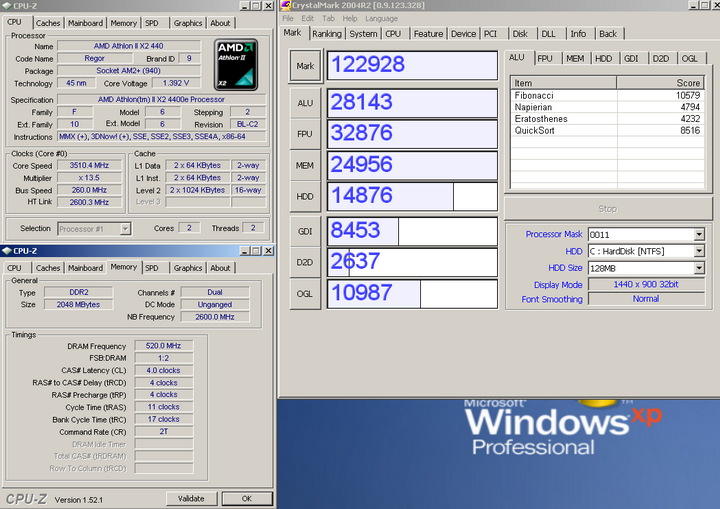Select the D2D score detail tab
The image size is (720, 509).
(x=660, y=58)
